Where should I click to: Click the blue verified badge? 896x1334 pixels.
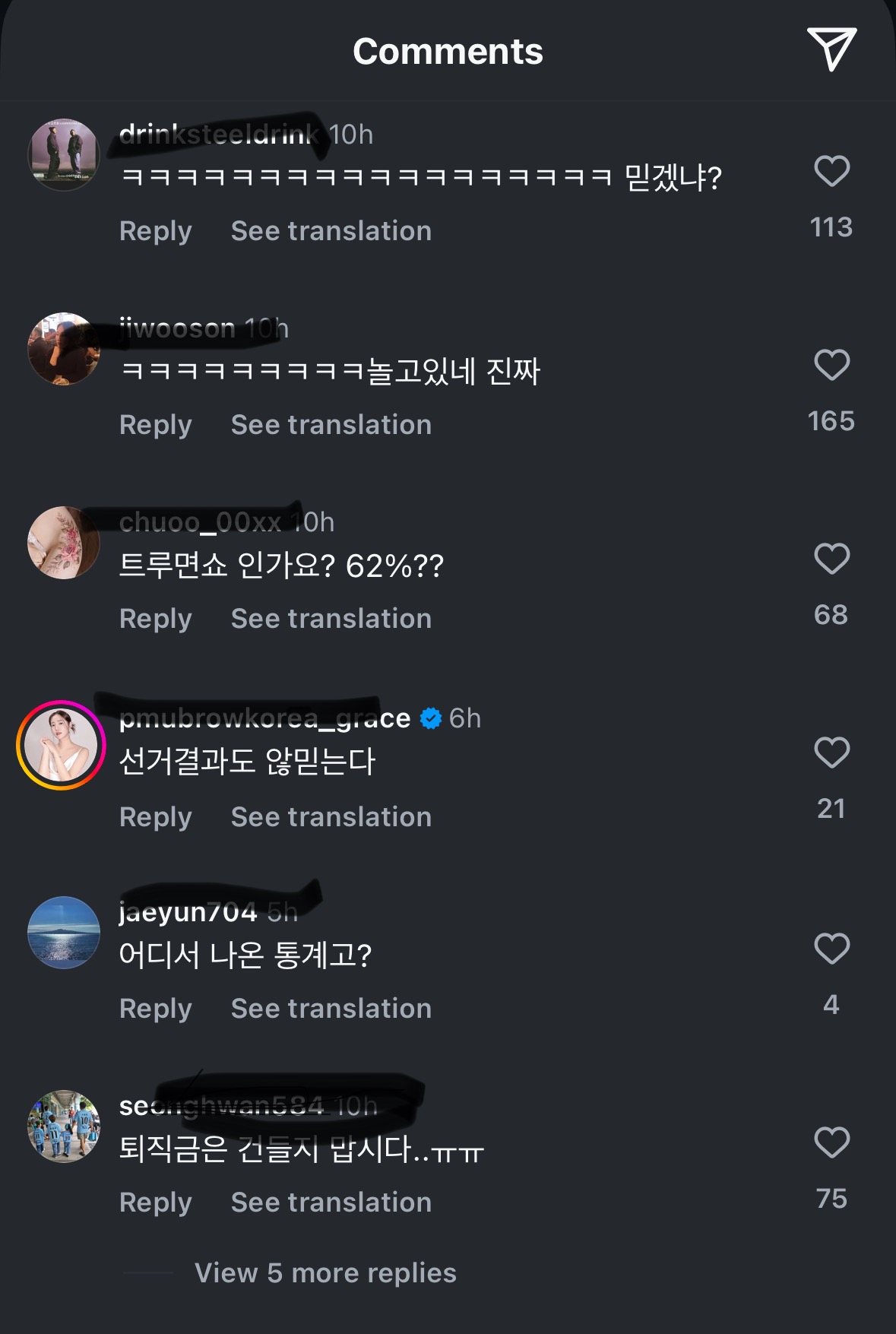[x=431, y=718]
